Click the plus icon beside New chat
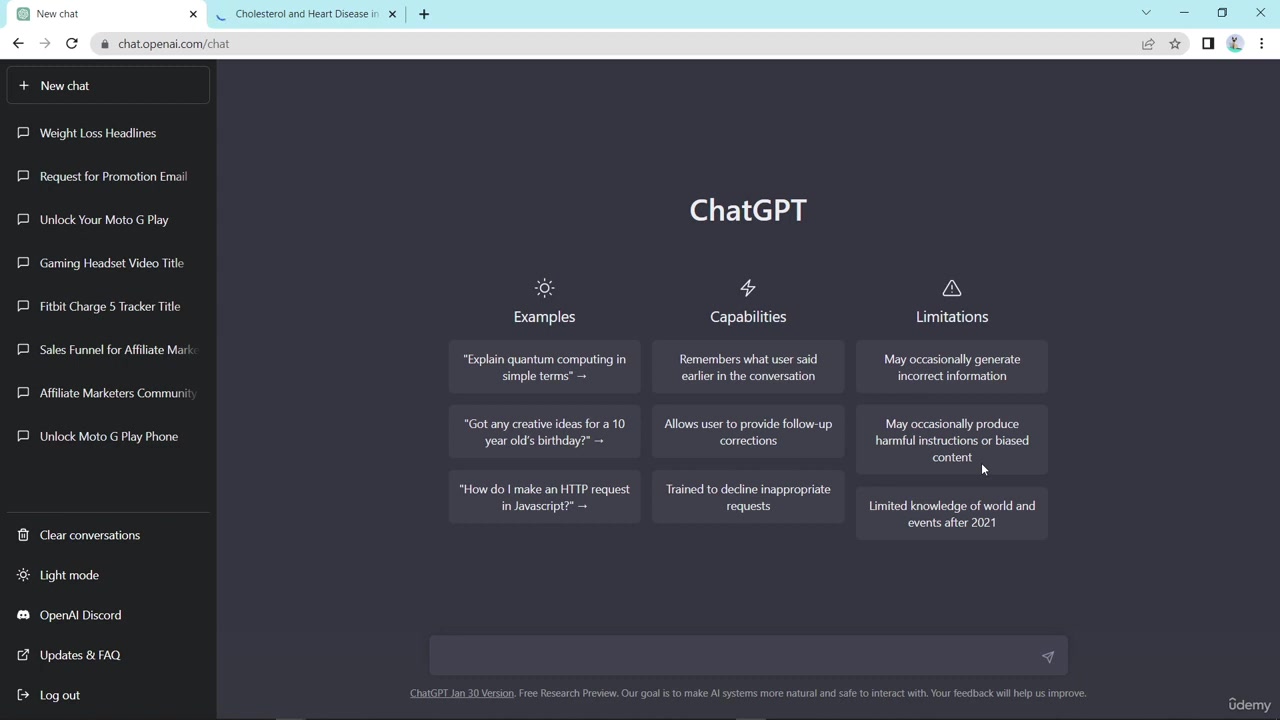Image resolution: width=1280 pixels, height=720 pixels. point(24,86)
